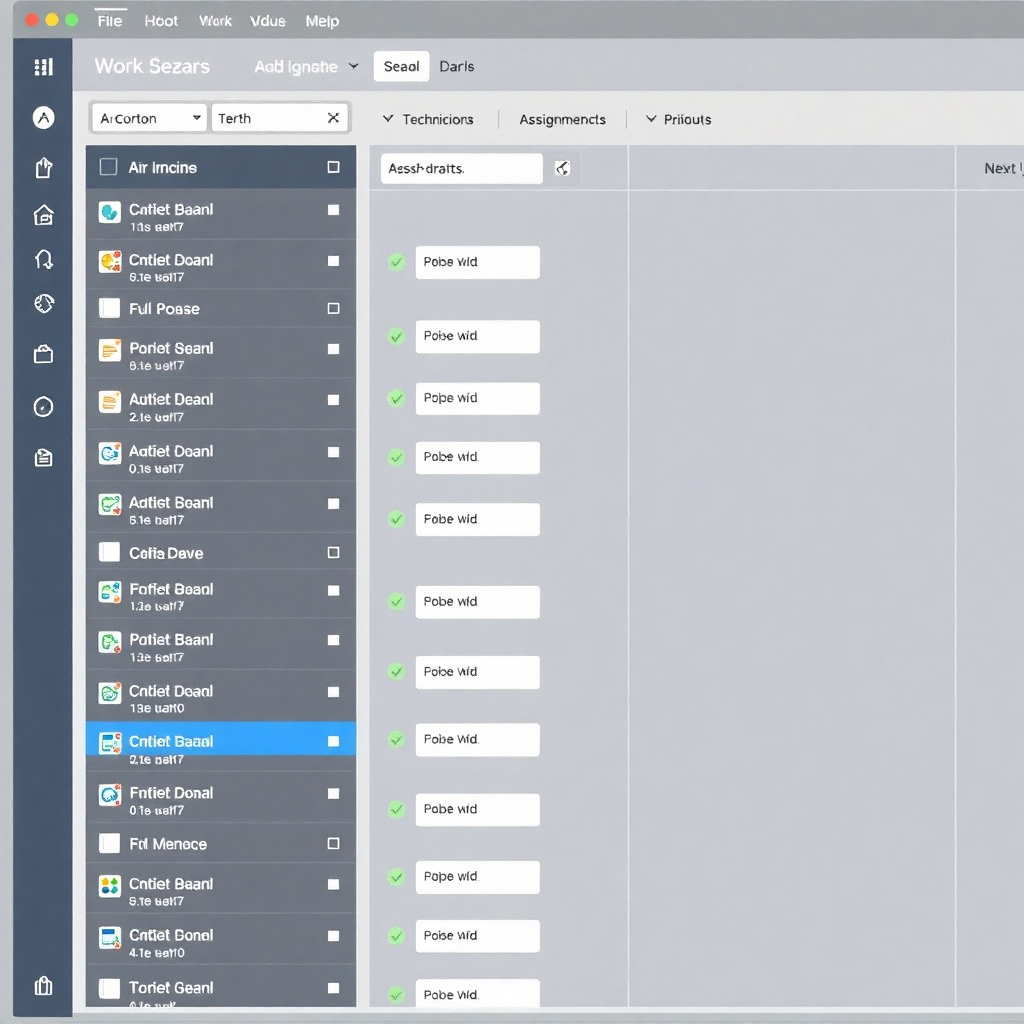Open the briefcase sidebar icon
This screenshot has height=1024, width=1024.
coord(43,355)
